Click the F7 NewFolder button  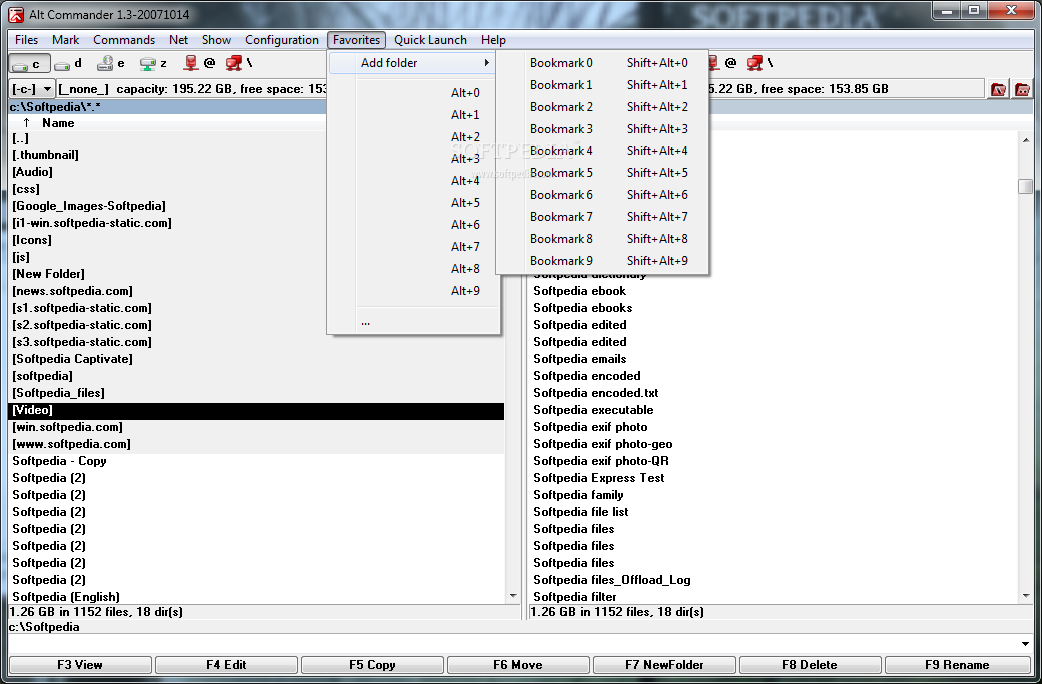pyautogui.click(x=664, y=665)
